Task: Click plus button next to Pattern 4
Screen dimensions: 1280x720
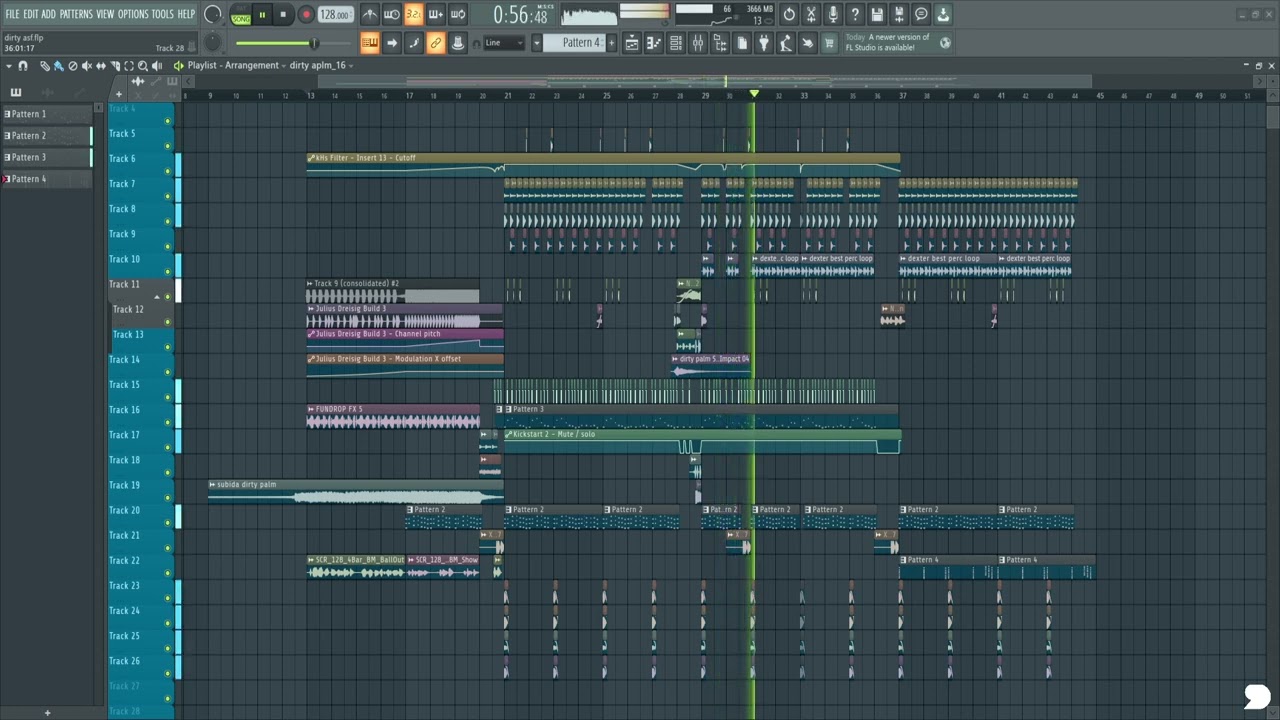Action: pos(612,42)
